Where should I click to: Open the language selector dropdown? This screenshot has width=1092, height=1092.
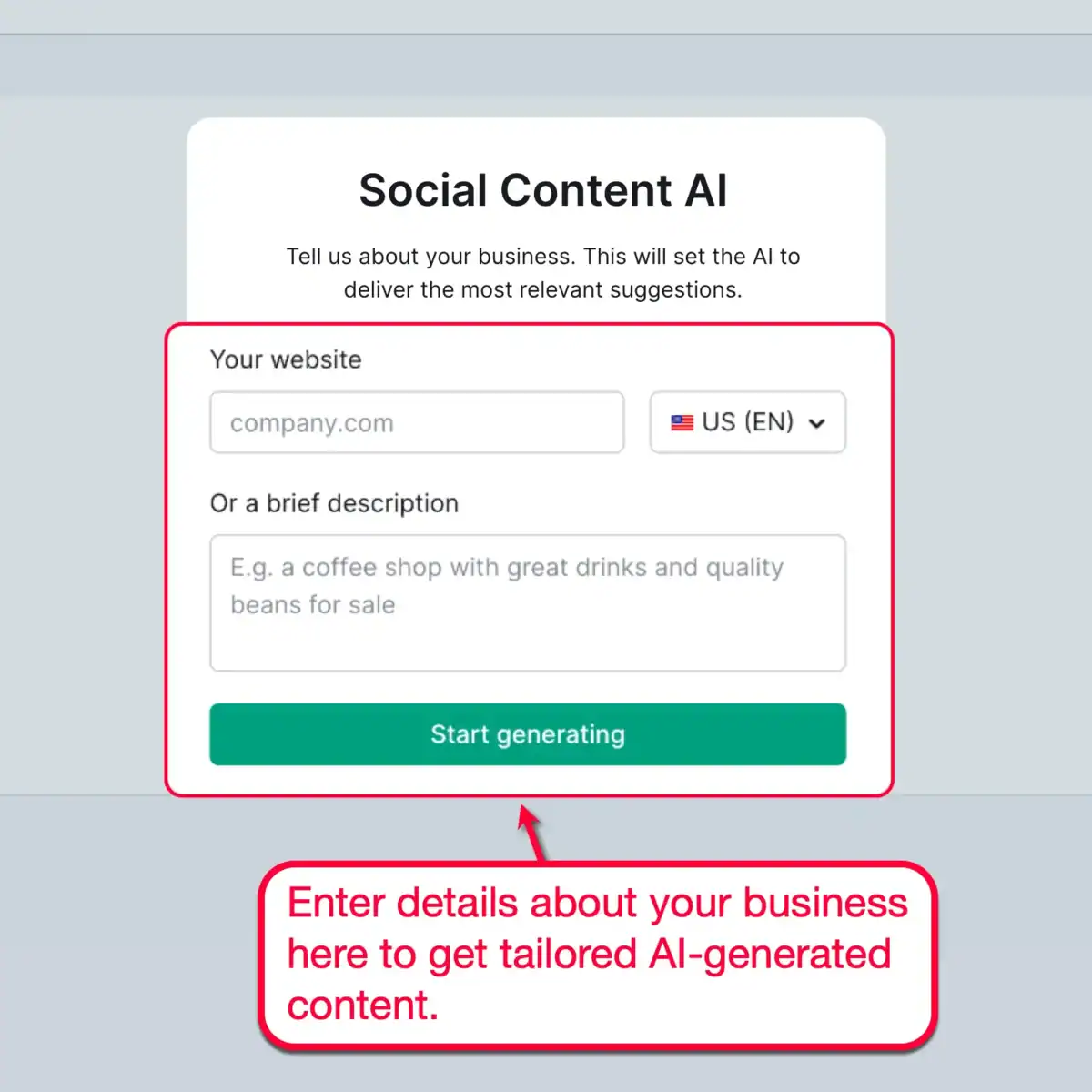(746, 421)
